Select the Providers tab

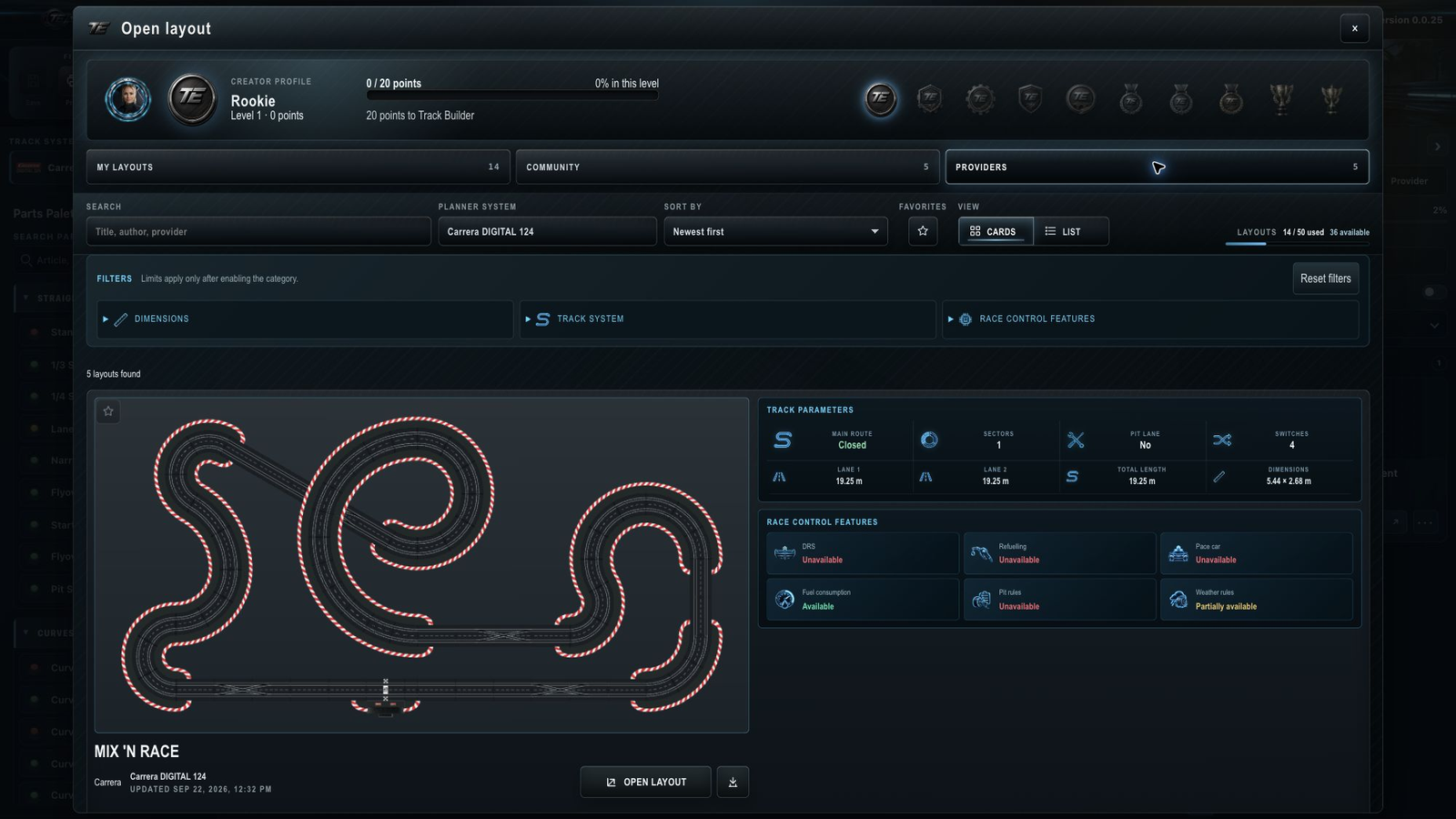[1158, 167]
